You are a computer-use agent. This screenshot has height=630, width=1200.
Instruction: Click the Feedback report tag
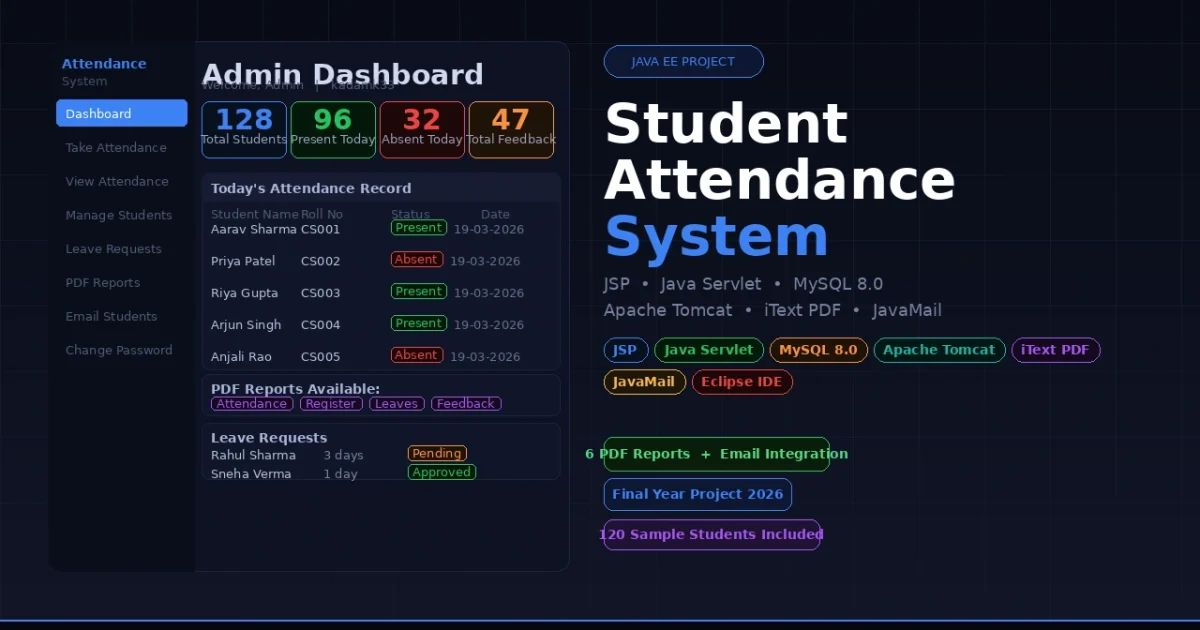pyautogui.click(x=465, y=403)
